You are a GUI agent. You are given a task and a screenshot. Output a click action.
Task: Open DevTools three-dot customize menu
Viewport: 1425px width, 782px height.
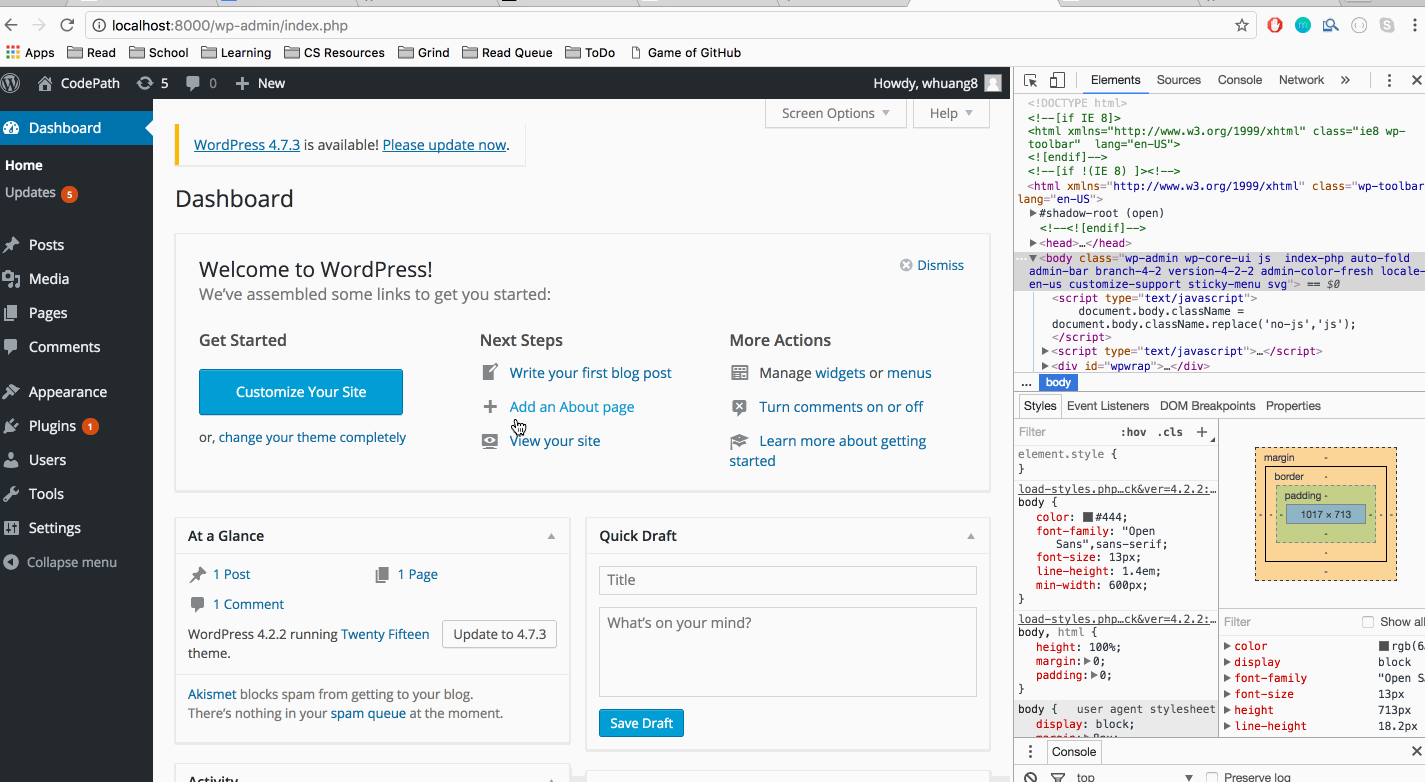pos(1389,80)
